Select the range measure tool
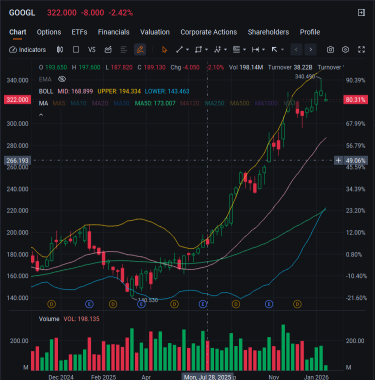Image resolution: width=375 pixels, height=380 pixels. point(255,50)
